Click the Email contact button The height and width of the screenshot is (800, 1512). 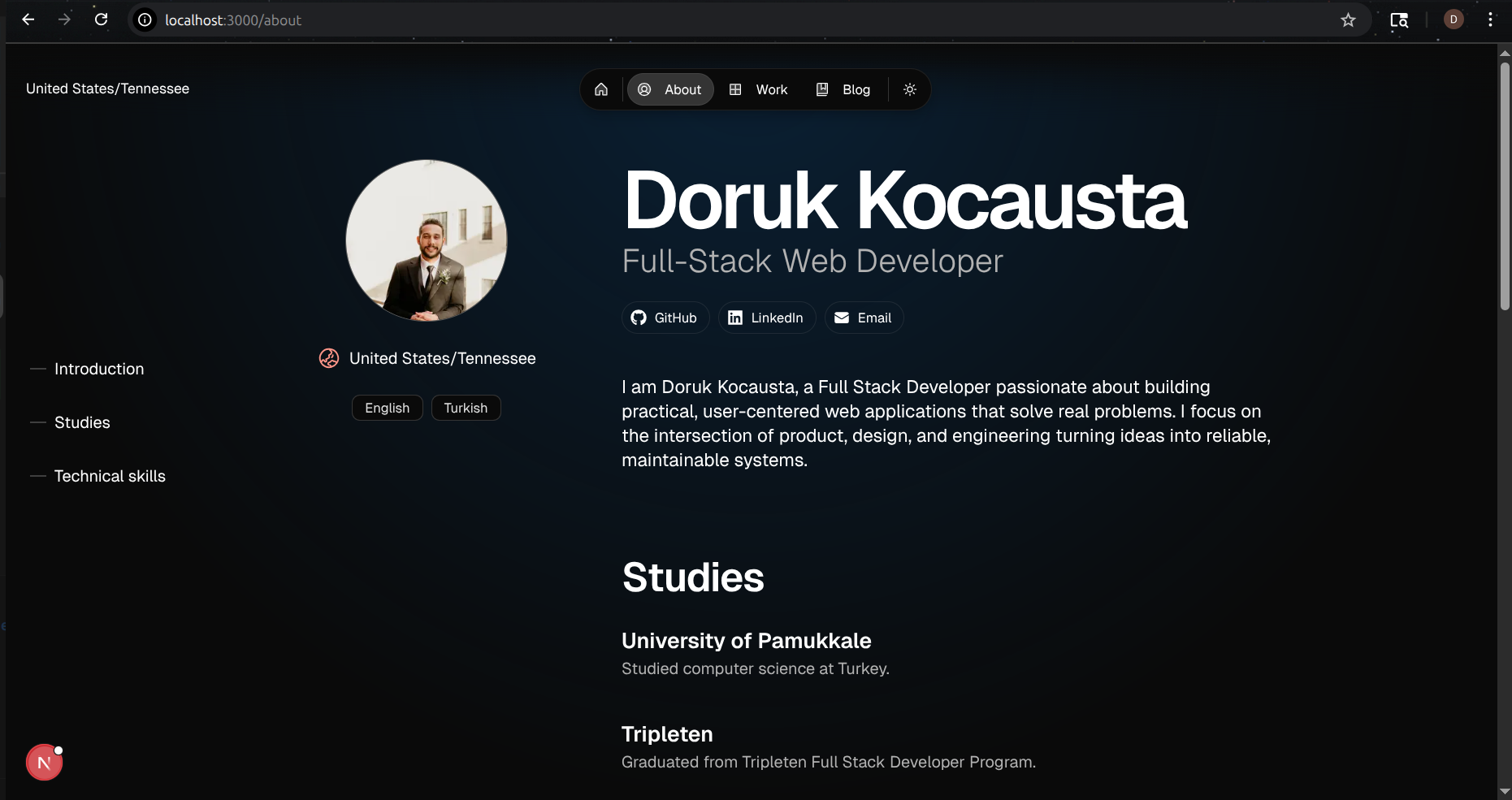click(864, 318)
